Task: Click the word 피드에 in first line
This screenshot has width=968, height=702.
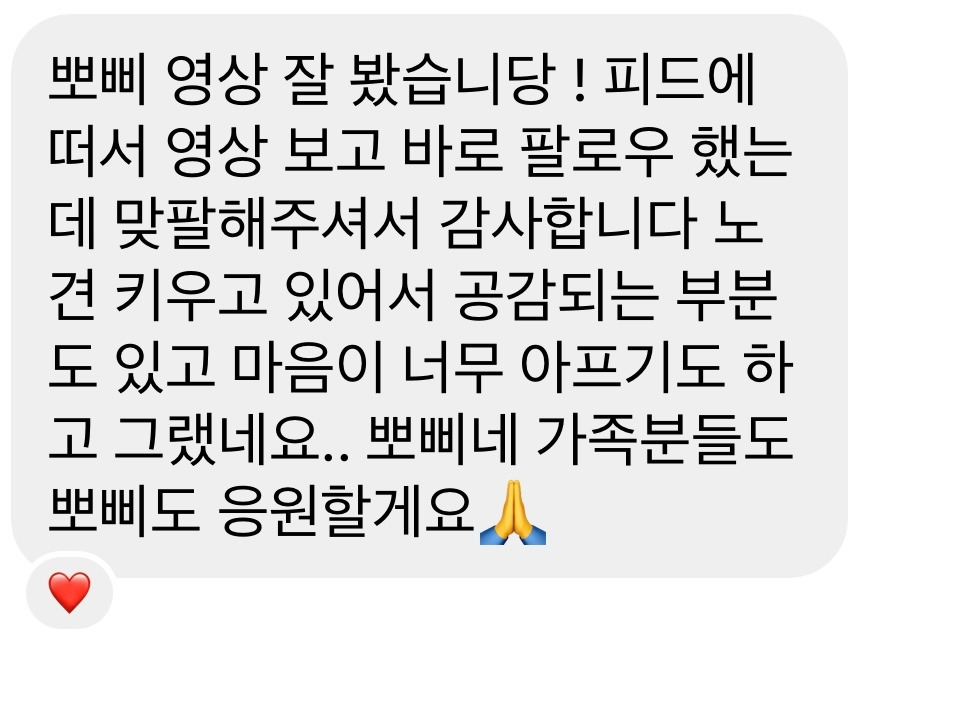Action: 680,80
